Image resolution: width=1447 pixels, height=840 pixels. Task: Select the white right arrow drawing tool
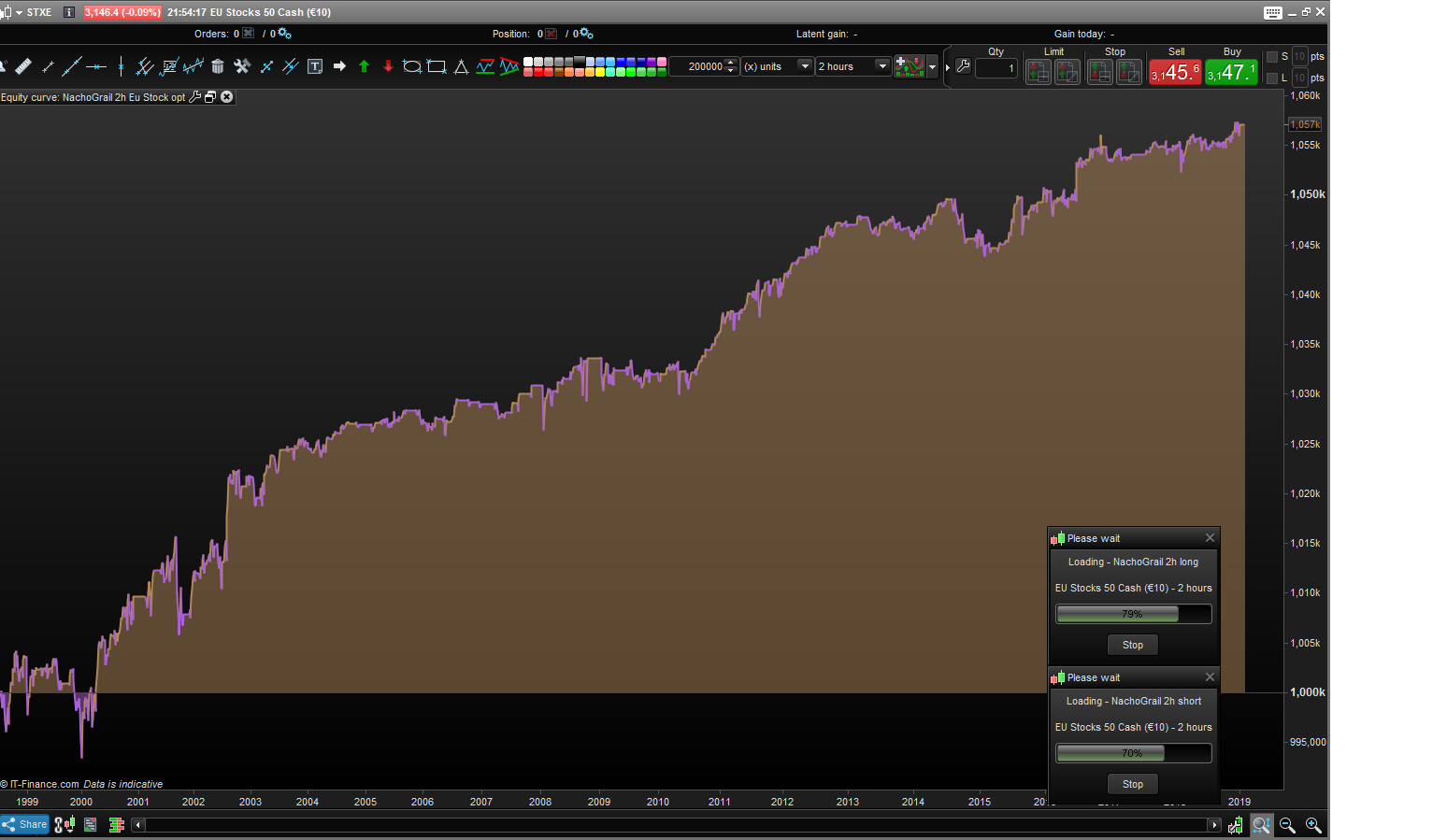[x=339, y=66]
